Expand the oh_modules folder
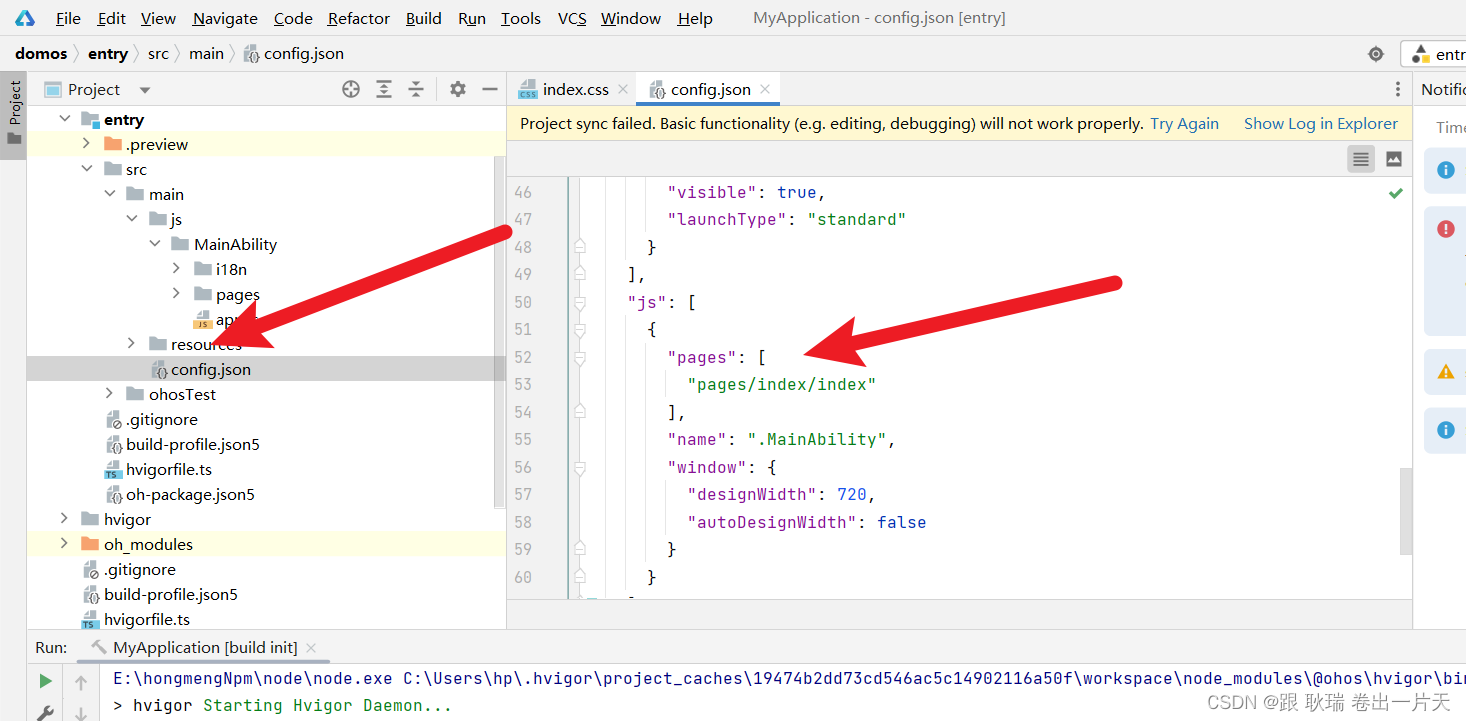 65,544
